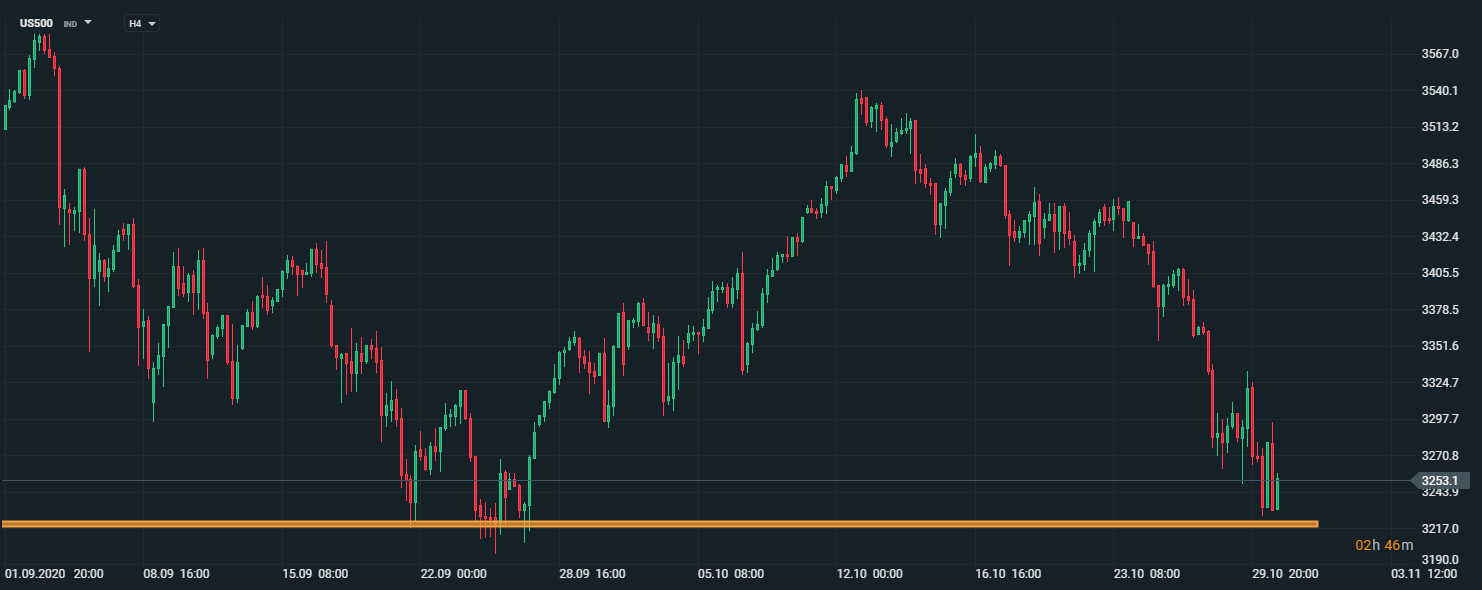Select the current price tag 3253.1
The image size is (1482, 590).
(1438, 481)
